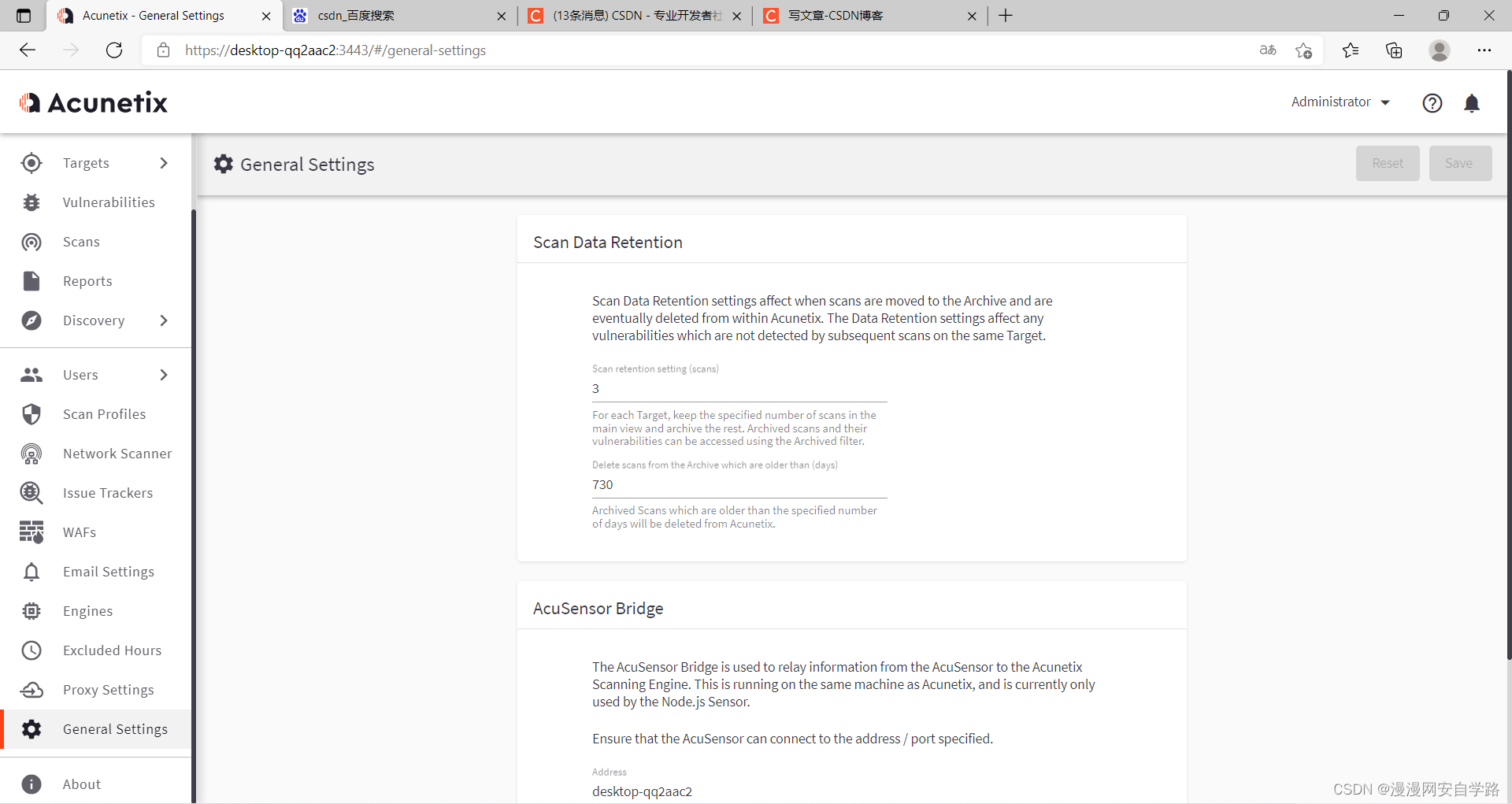Click the translate page icon
Viewport: 1512px width, 804px height.
tap(1268, 50)
